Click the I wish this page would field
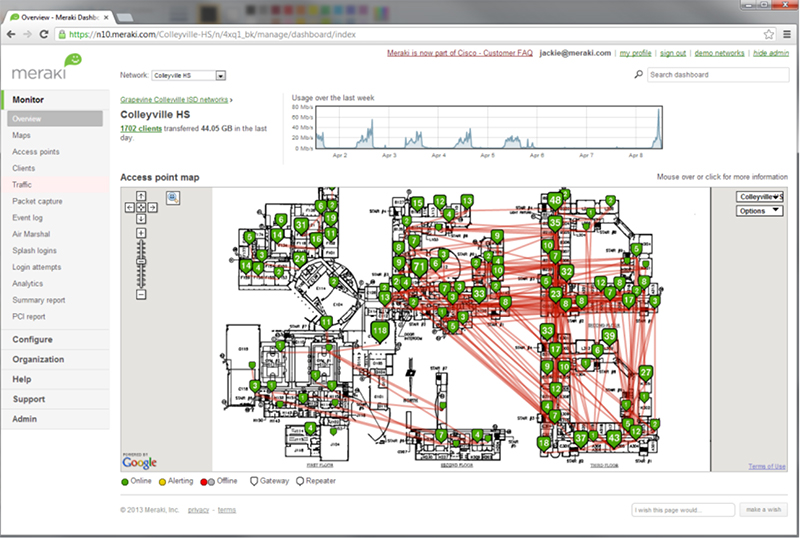This screenshot has width=800, height=538. click(x=683, y=509)
